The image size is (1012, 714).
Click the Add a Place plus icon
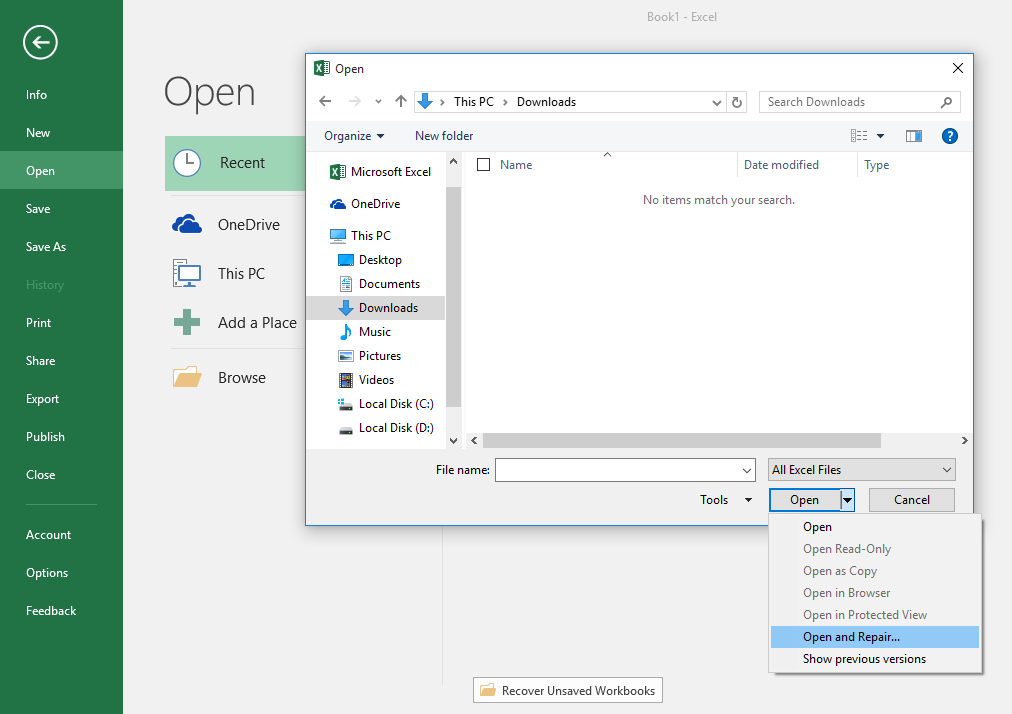(187, 322)
